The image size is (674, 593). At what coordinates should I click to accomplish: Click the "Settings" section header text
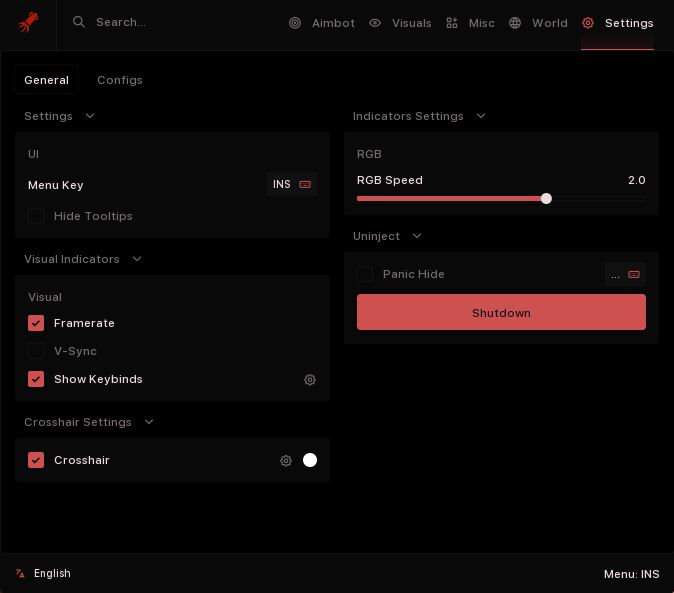48,116
